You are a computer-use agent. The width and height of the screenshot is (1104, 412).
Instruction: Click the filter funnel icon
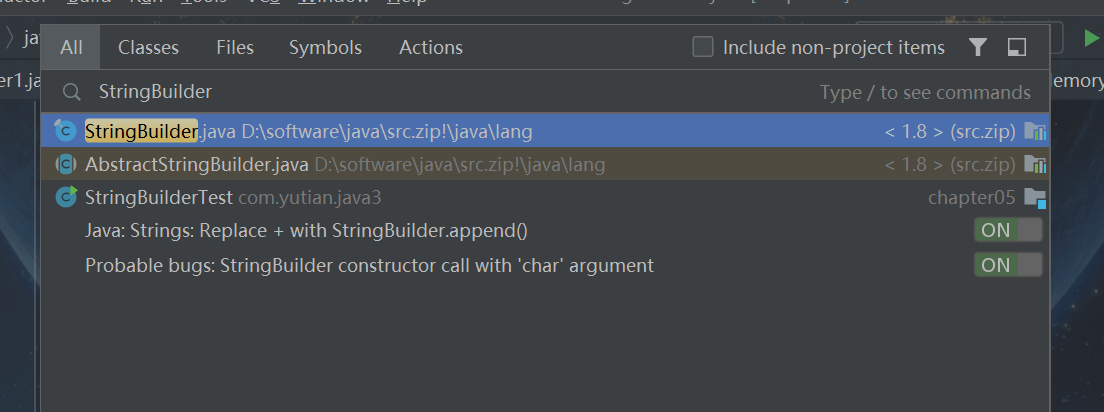pos(978,47)
